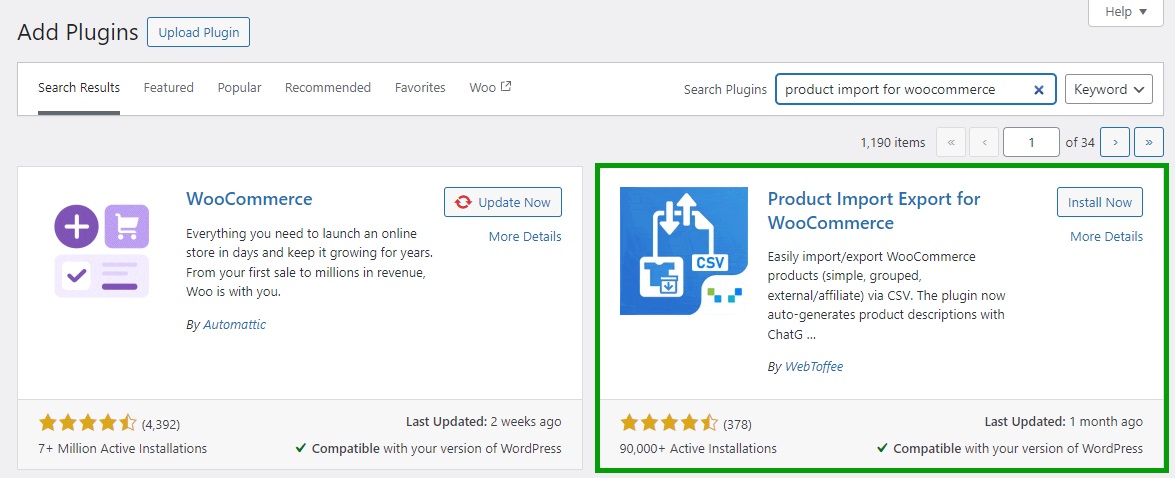Click the Product Import Export plugin thumbnail
Viewport: 1175px width, 478px height.
[683, 251]
